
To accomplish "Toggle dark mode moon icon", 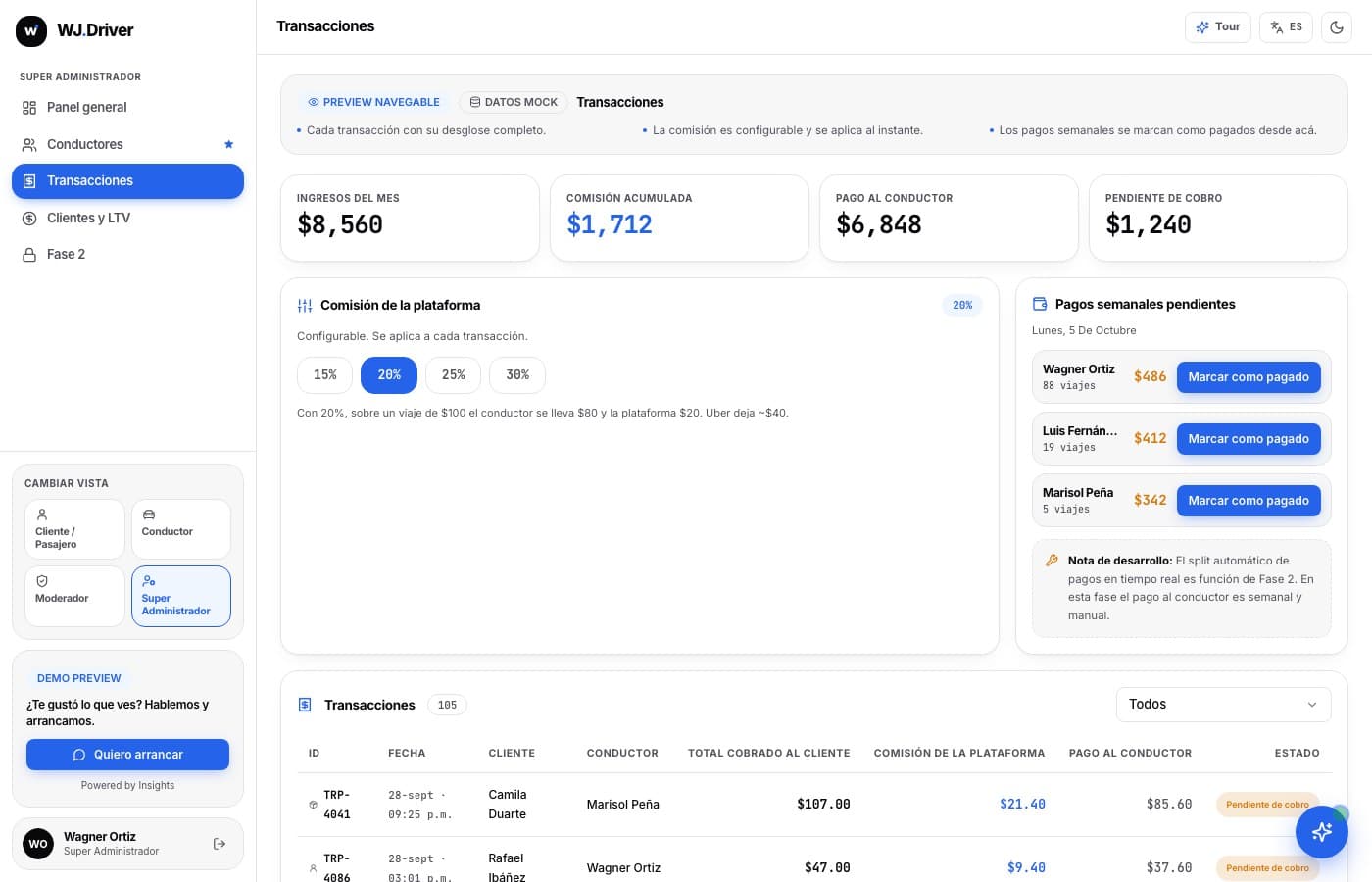I will tap(1337, 27).
